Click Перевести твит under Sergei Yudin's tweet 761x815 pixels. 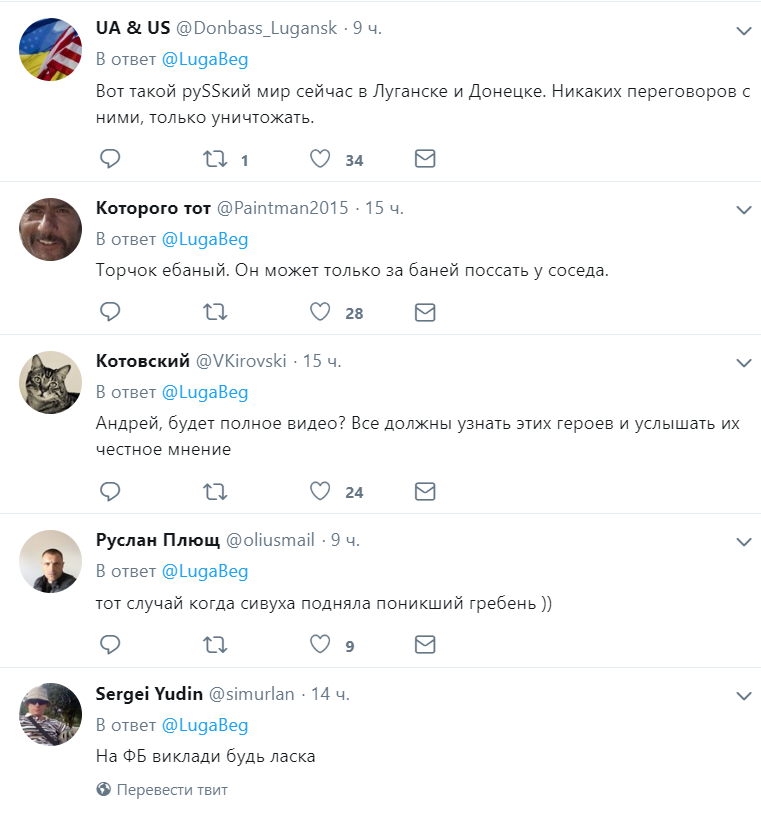pos(172,790)
